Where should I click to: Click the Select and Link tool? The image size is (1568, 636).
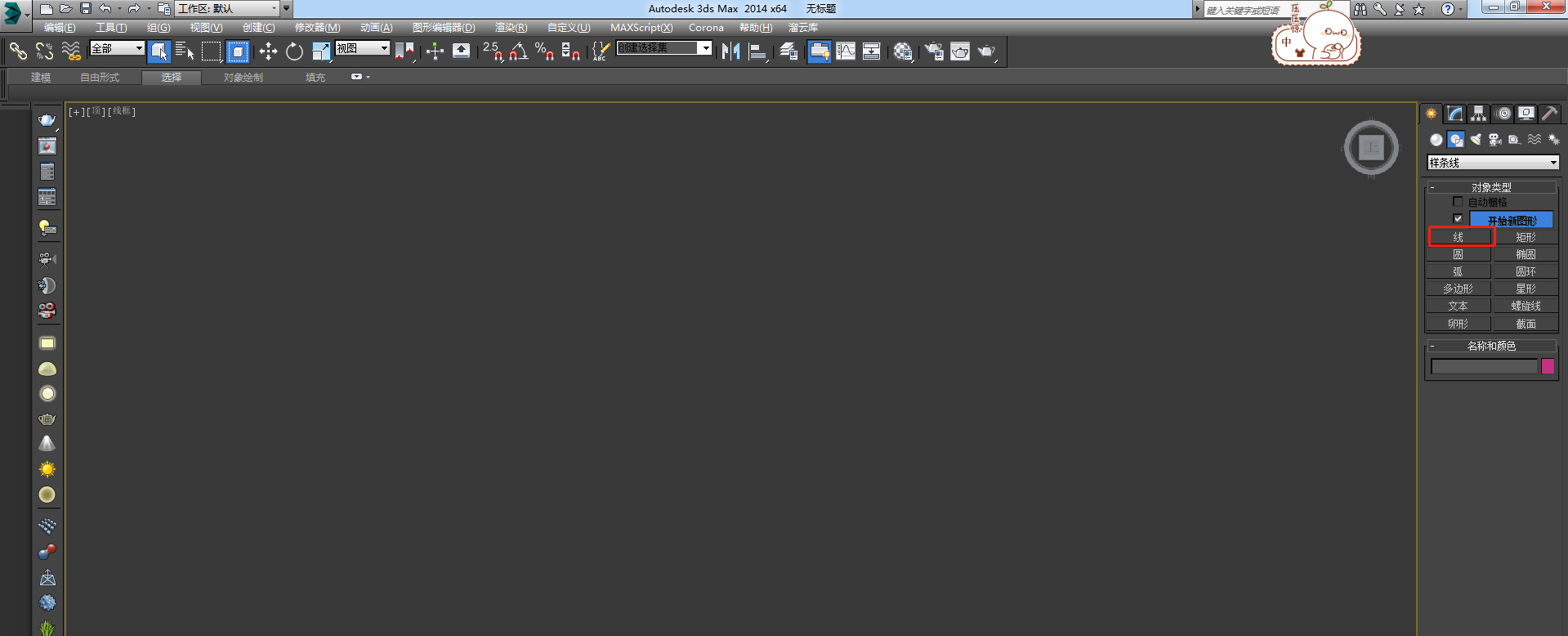[18, 52]
